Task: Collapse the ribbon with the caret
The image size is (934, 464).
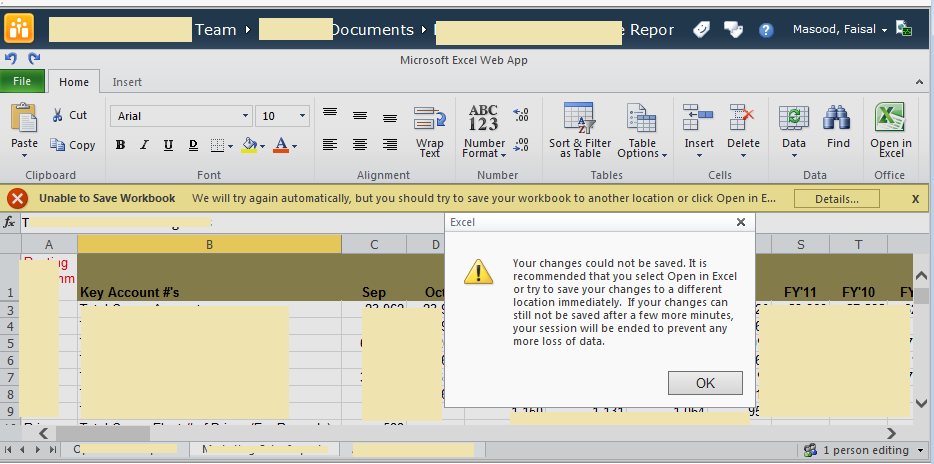Action: pyautogui.click(x=919, y=82)
